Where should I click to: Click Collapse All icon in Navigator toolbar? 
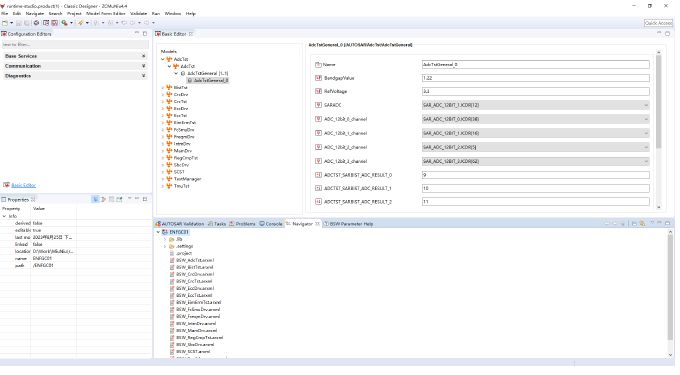point(634,224)
